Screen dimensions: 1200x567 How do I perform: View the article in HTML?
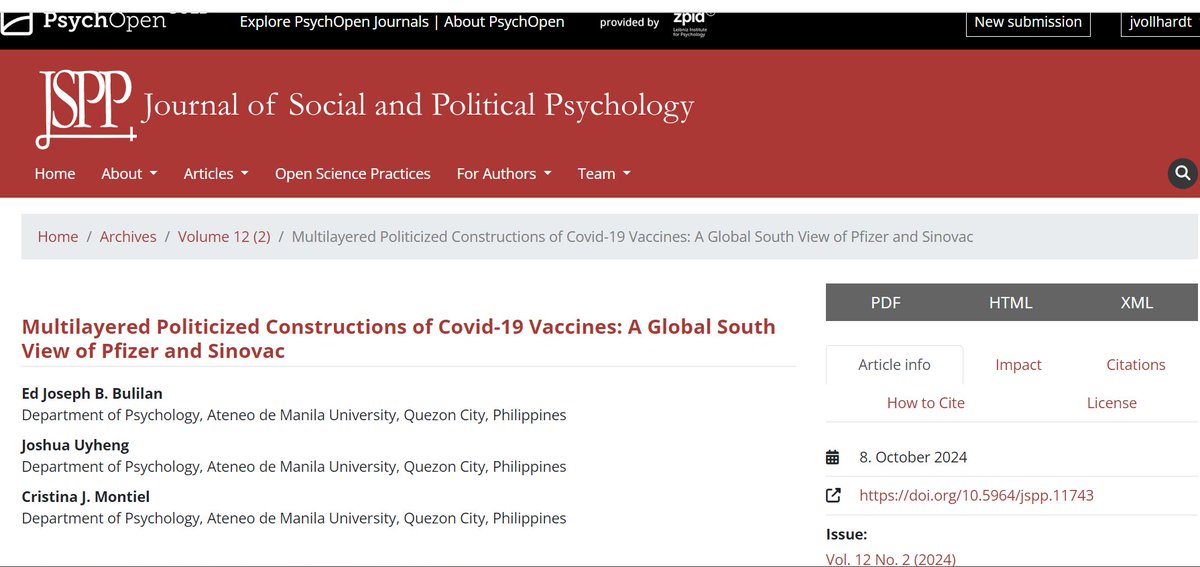click(x=1010, y=302)
